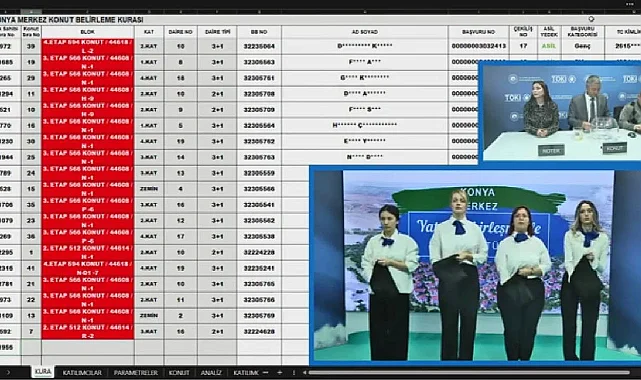Image resolution: width=641 pixels, height=380 pixels.
Task: Open the top-right ellipsis more options
Action: (629, 4)
